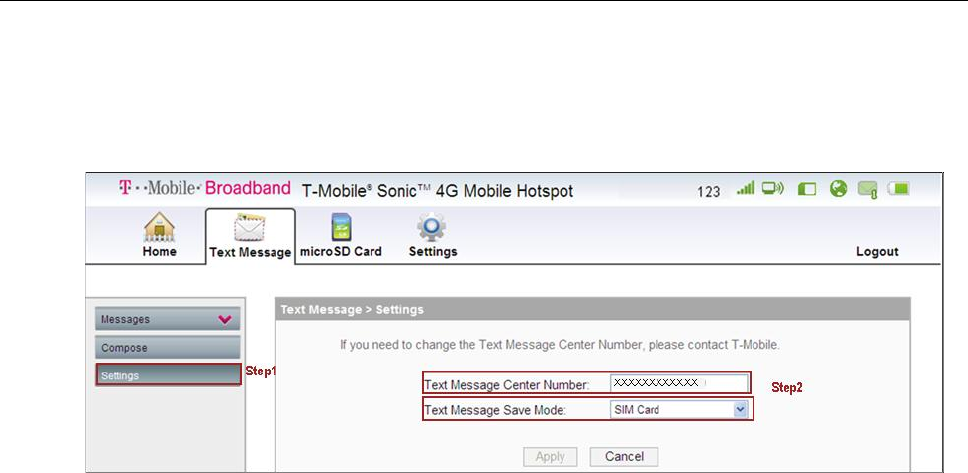This screenshot has width=968, height=473.
Task: Open the Text Message Save Mode dropdown
Action: pyautogui.click(x=679, y=409)
